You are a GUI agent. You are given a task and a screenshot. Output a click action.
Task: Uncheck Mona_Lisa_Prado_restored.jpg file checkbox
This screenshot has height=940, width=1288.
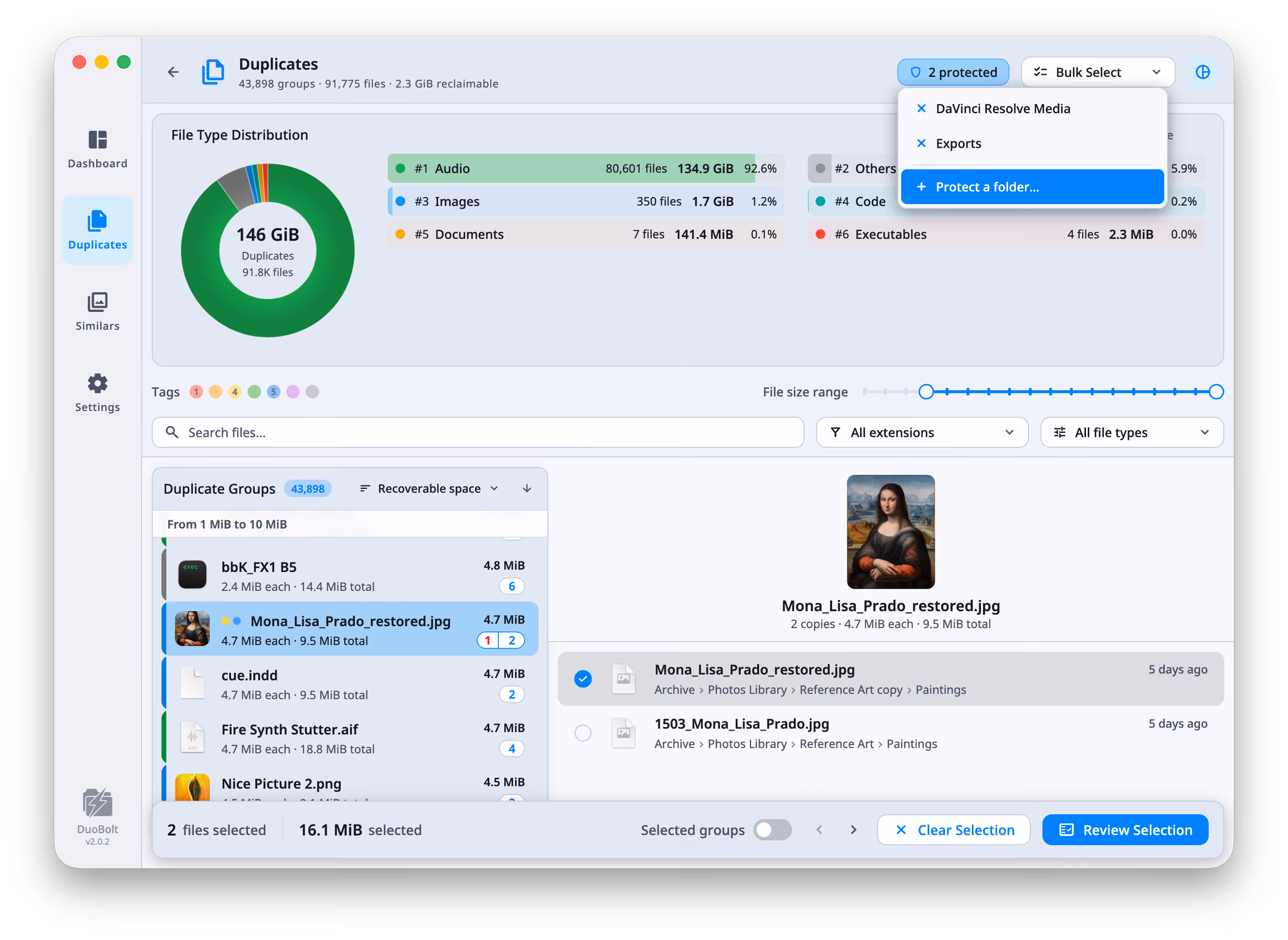click(583, 680)
